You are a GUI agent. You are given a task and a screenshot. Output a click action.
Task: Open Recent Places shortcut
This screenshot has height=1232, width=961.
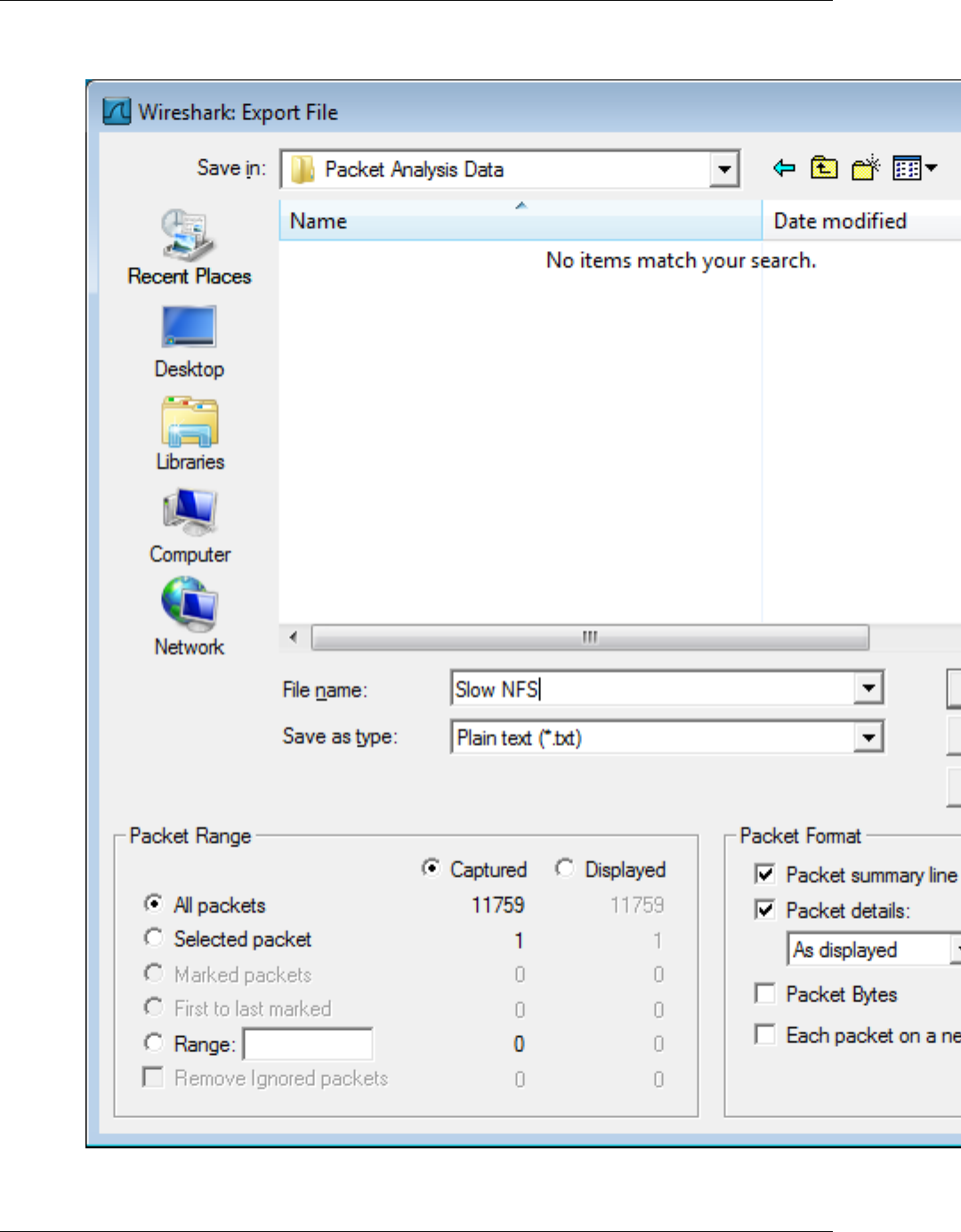[189, 247]
